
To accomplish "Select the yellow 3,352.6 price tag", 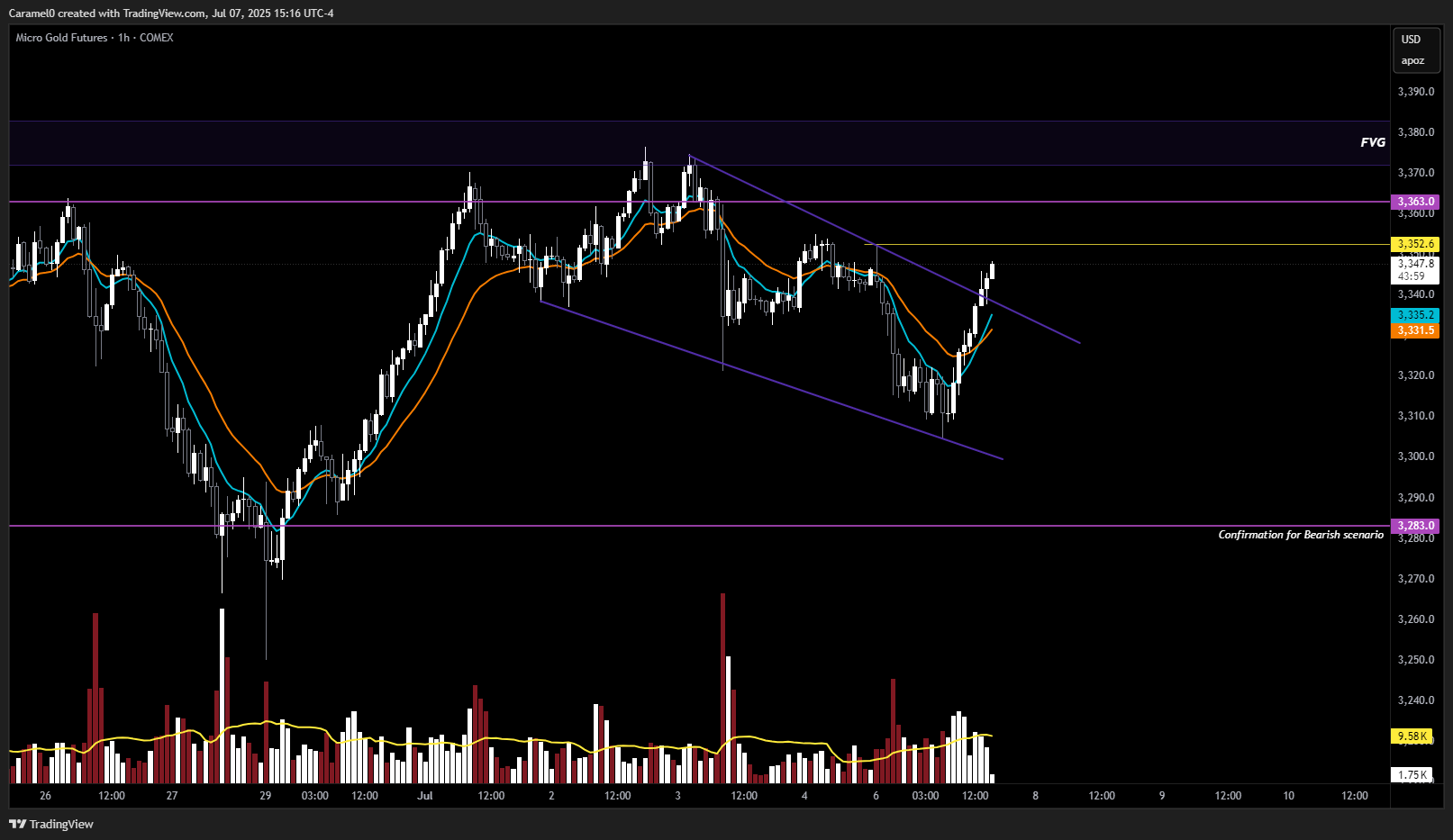I will 1416,244.
